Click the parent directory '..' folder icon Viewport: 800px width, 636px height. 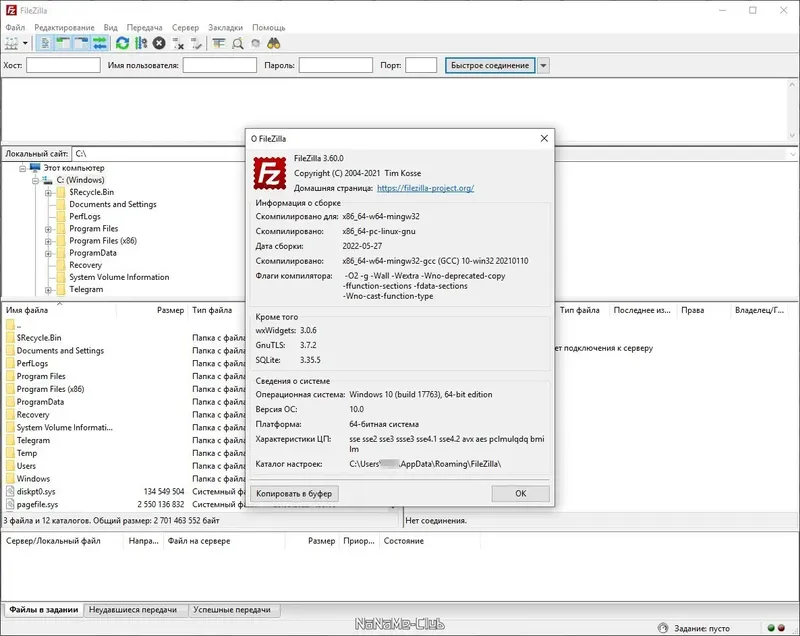point(10,325)
